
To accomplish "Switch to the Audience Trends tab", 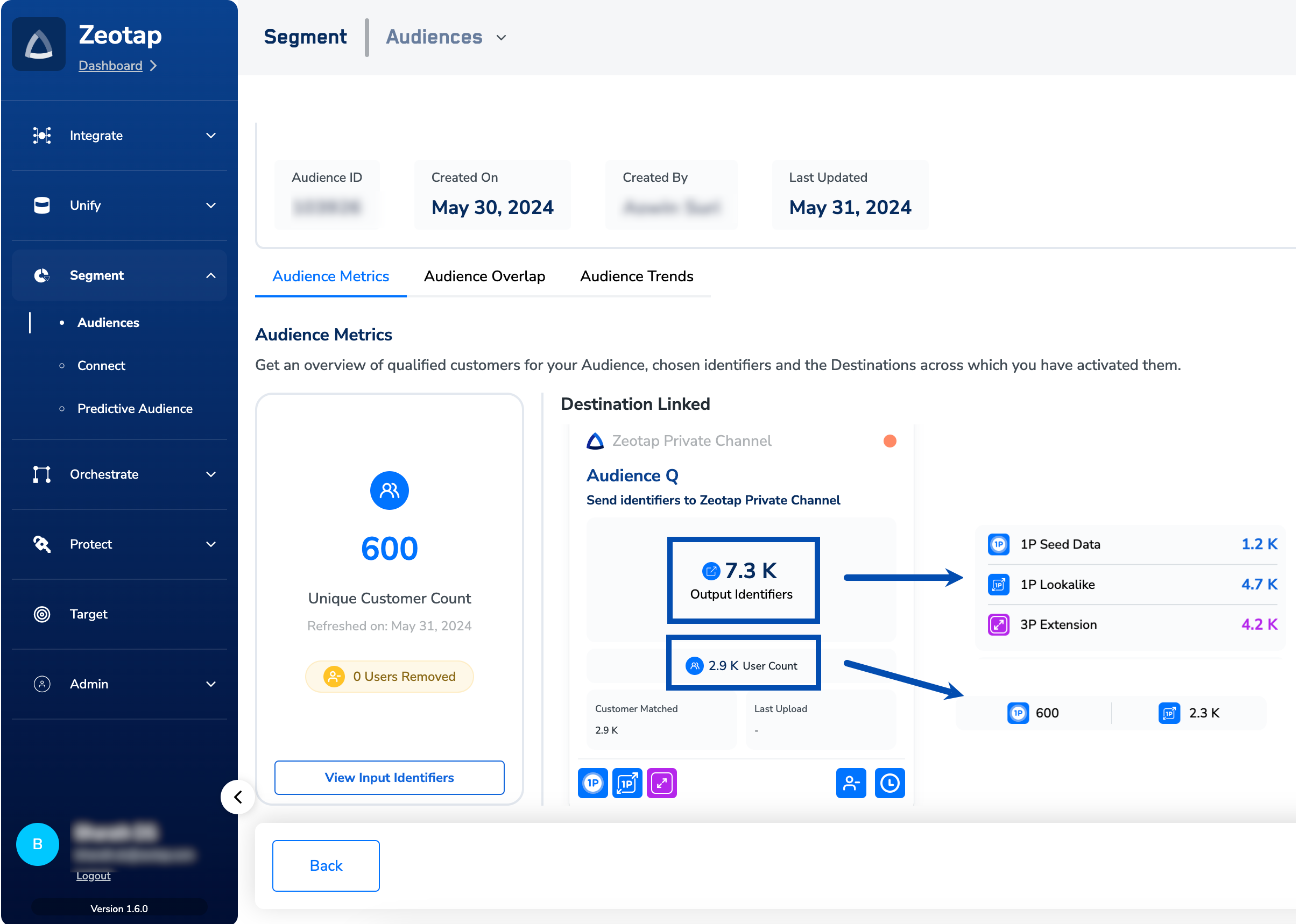I will click(x=636, y=276).
